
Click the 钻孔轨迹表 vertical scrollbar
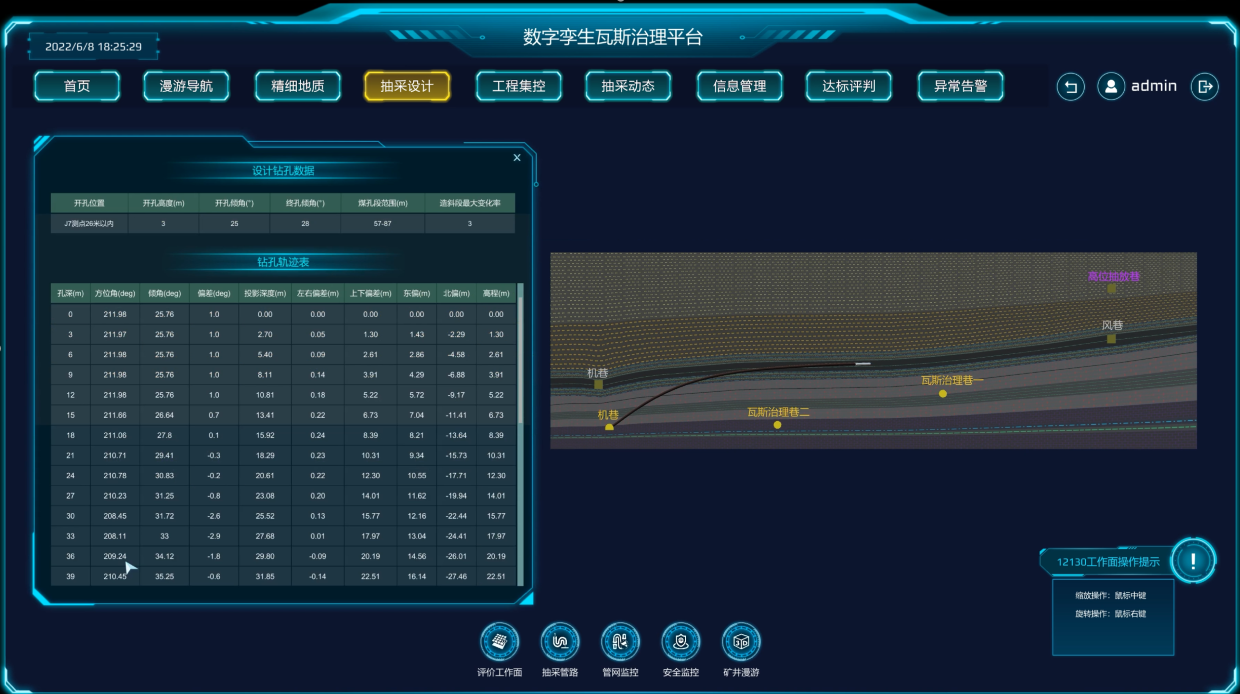coord(520,360)
